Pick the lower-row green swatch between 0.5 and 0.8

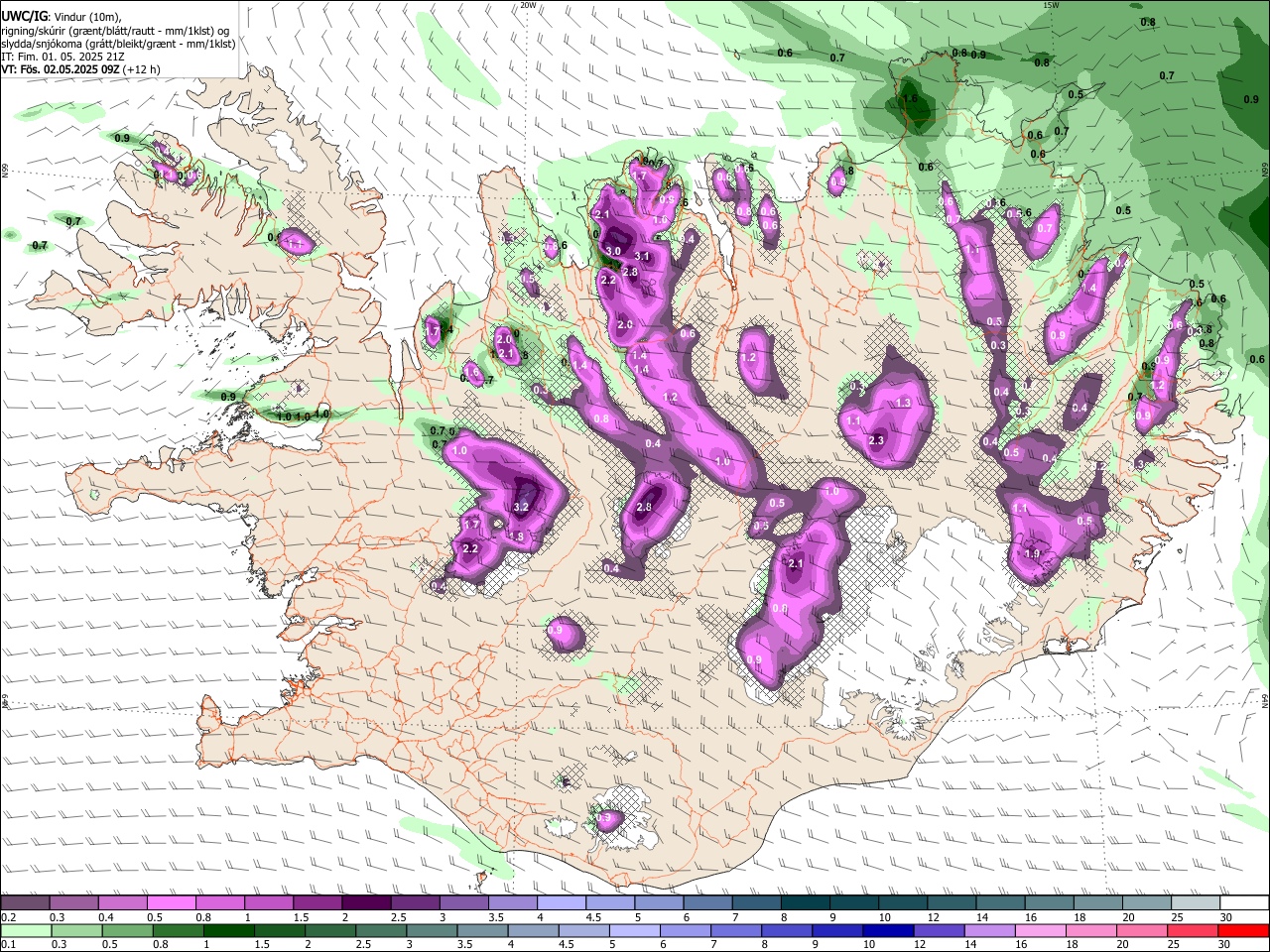(127, 930)
